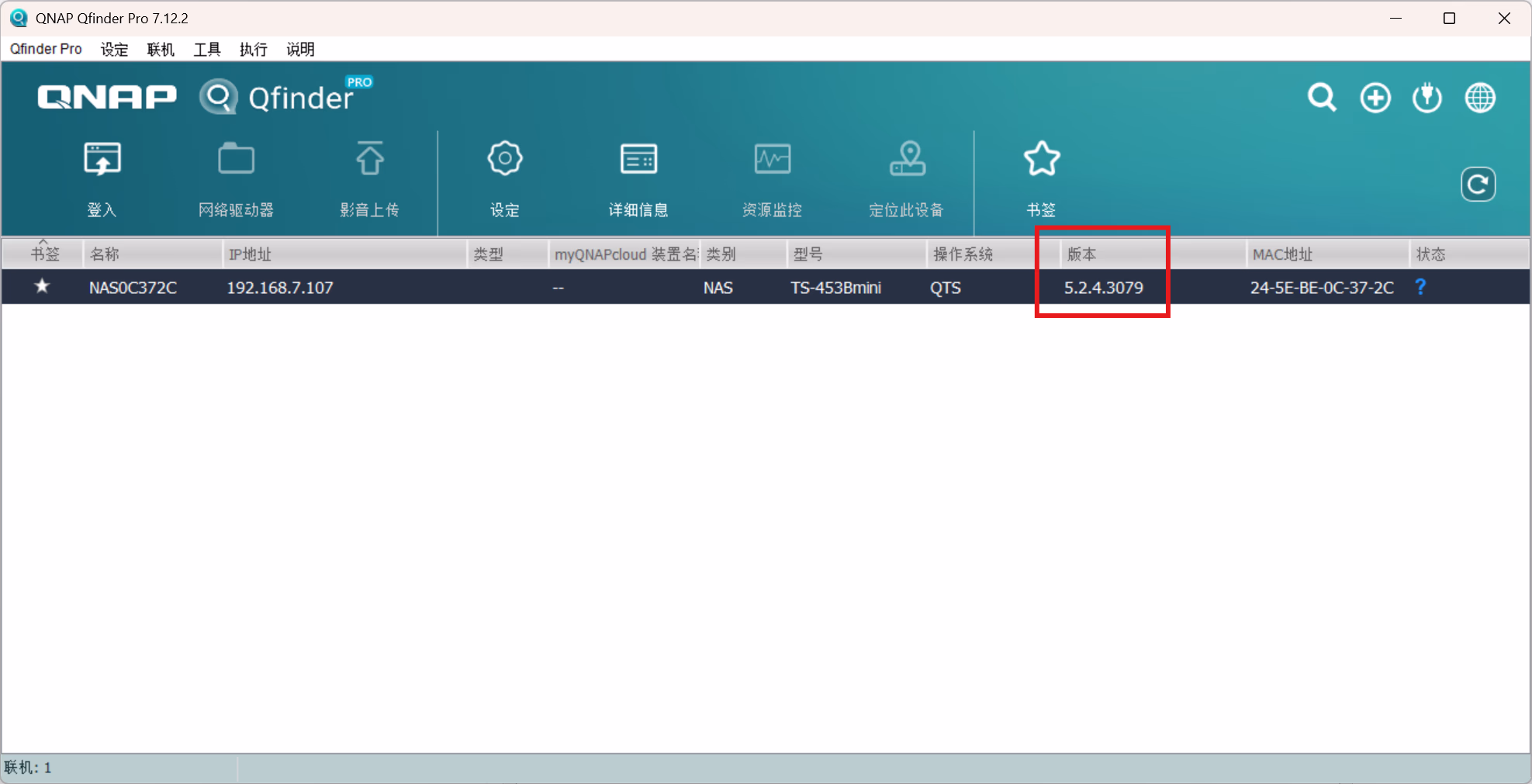Sort by the 名称 column header
This screenshot has height=784, width=1532.
coord(153,254)
